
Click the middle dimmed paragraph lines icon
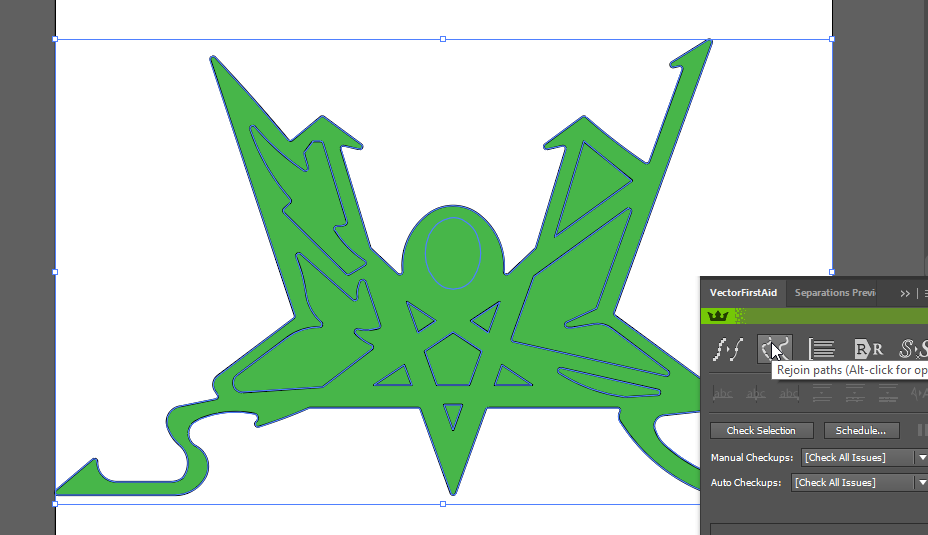click(855, 393)
